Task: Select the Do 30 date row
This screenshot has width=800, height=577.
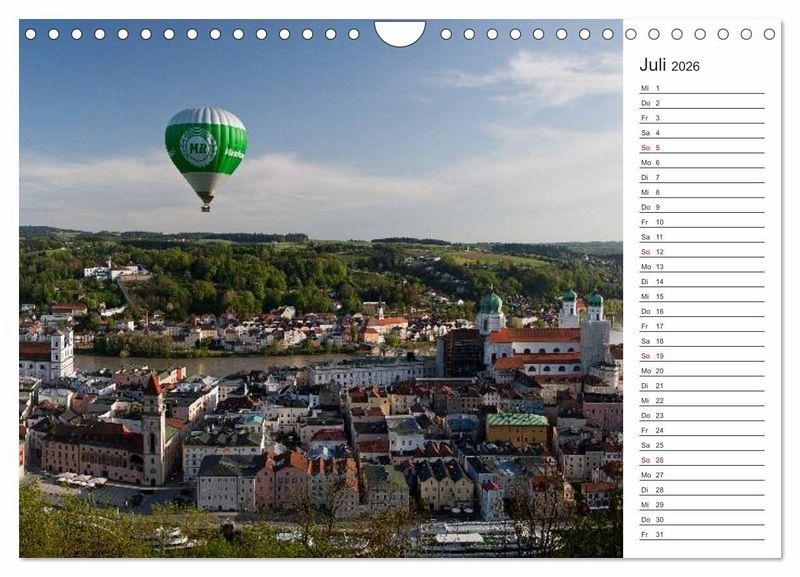Action: 702,519
